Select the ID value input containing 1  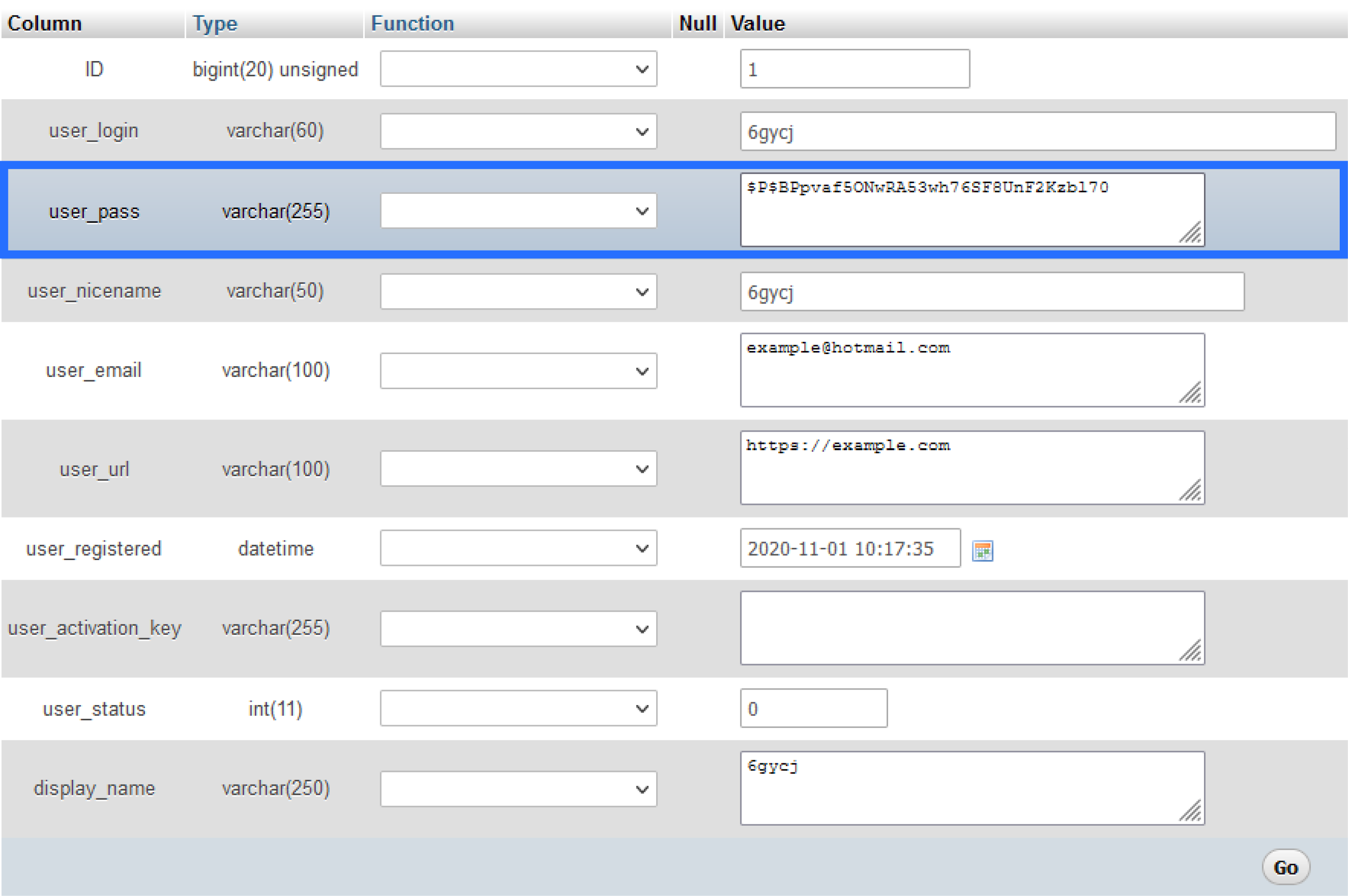tap(853, 68)
